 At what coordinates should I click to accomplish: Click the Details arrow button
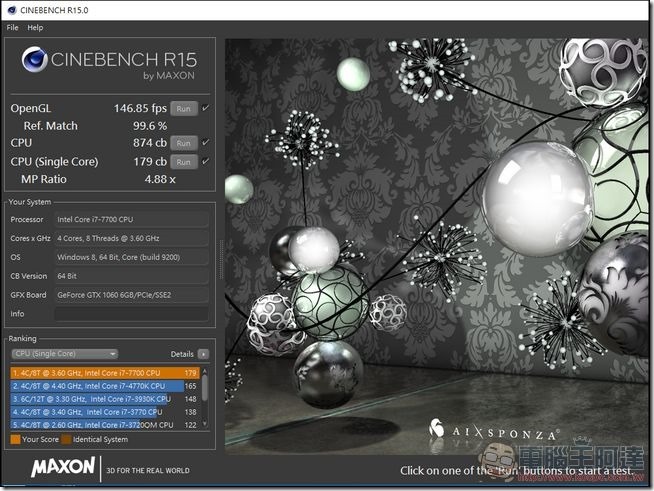point(203,354)
